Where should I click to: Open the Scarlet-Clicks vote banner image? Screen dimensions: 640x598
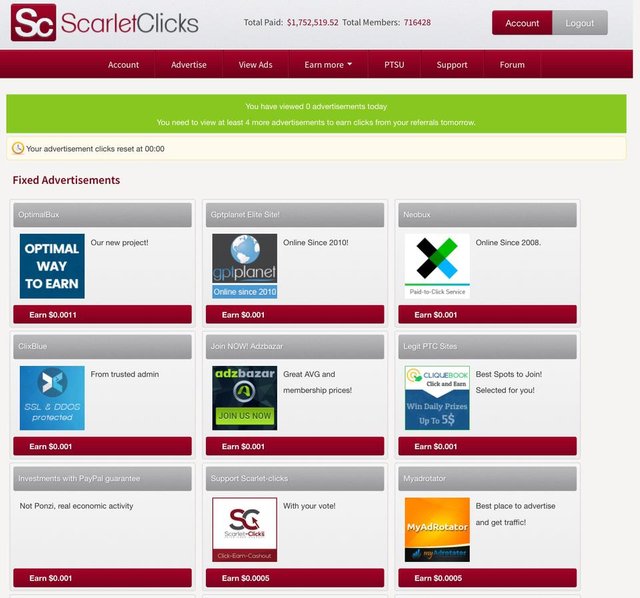tap(244, 529)
